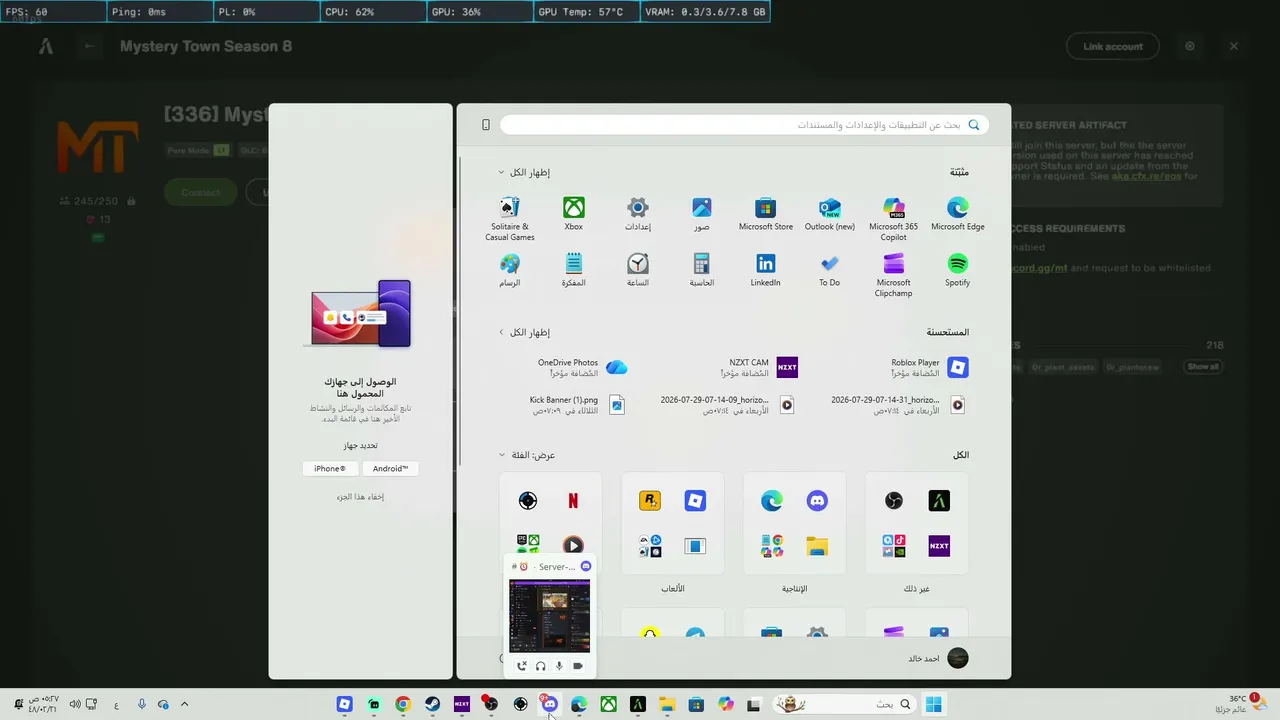
Task: Open FiveM in the Other category folder
Action: point(939,501)
